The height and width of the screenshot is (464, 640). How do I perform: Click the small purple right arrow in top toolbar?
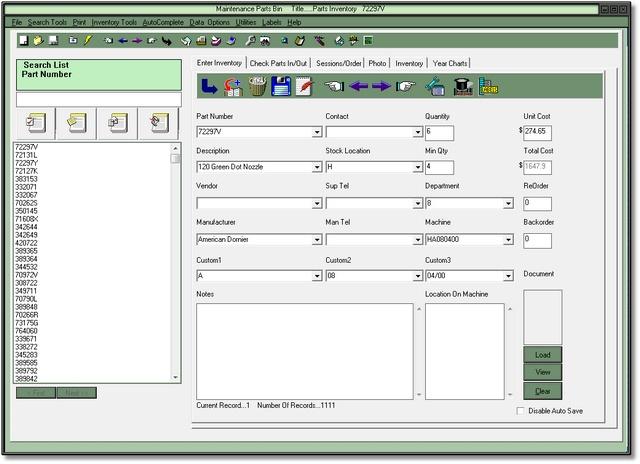coord(137,41)
